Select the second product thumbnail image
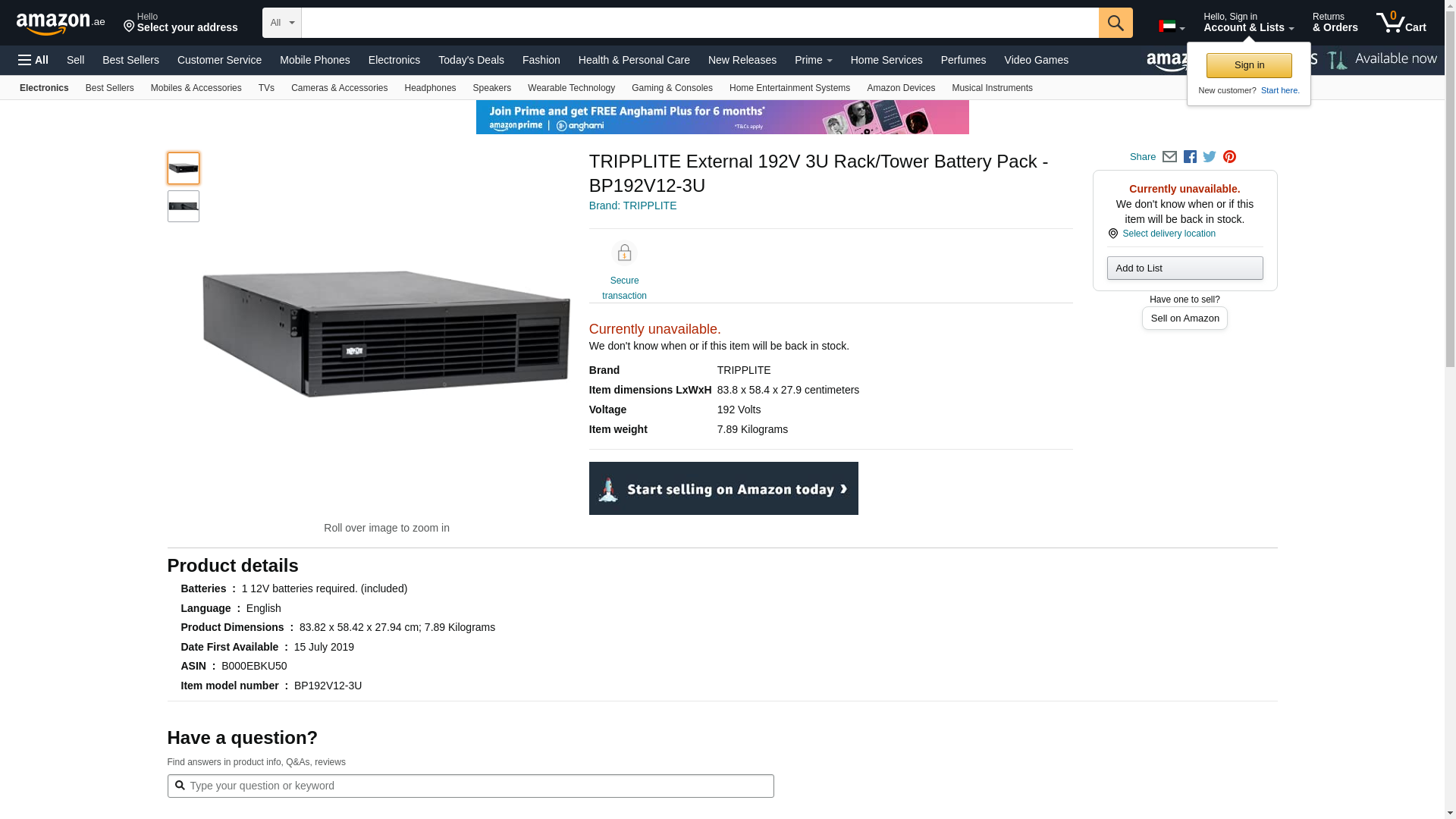This screenshot has width=1456, height=819. tap(184, 206)
